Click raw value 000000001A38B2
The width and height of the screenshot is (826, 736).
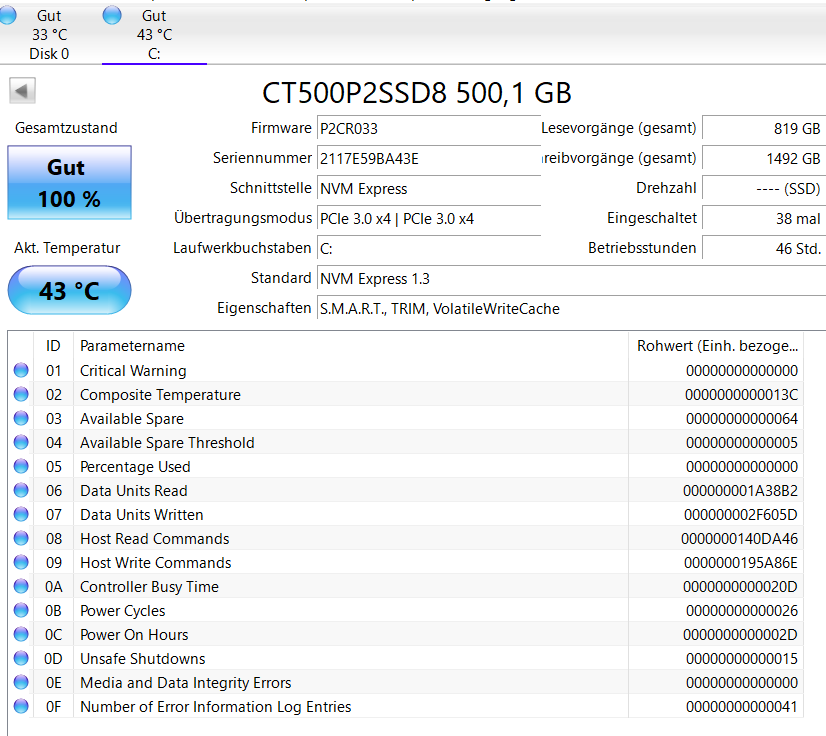740,491
